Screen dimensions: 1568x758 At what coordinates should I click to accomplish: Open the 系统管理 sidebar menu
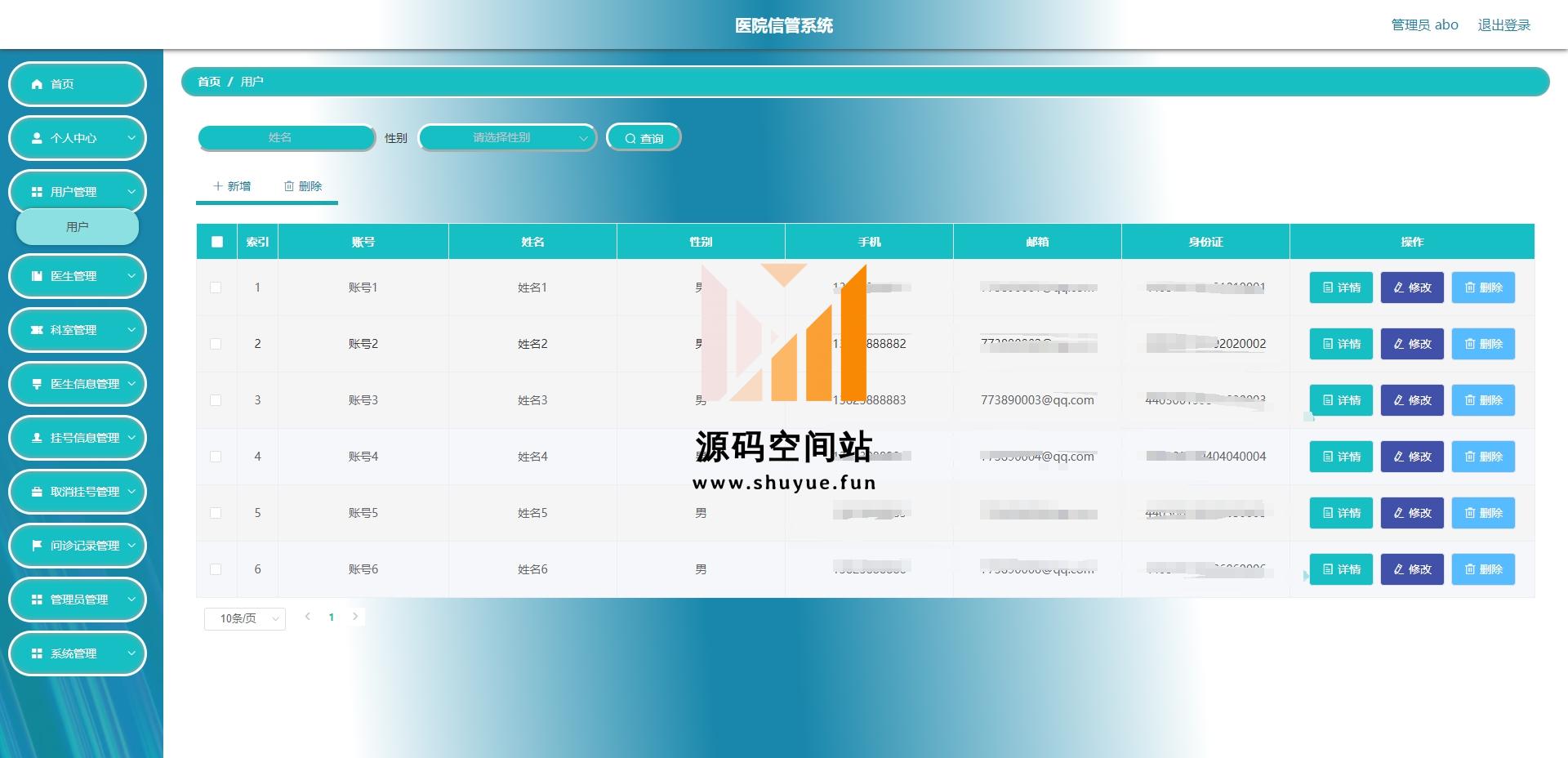[x=78, y=653]
